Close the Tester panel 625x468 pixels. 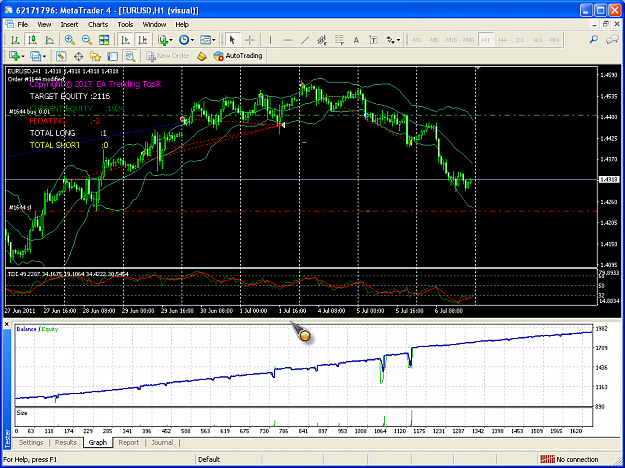[x=6, y=324]
